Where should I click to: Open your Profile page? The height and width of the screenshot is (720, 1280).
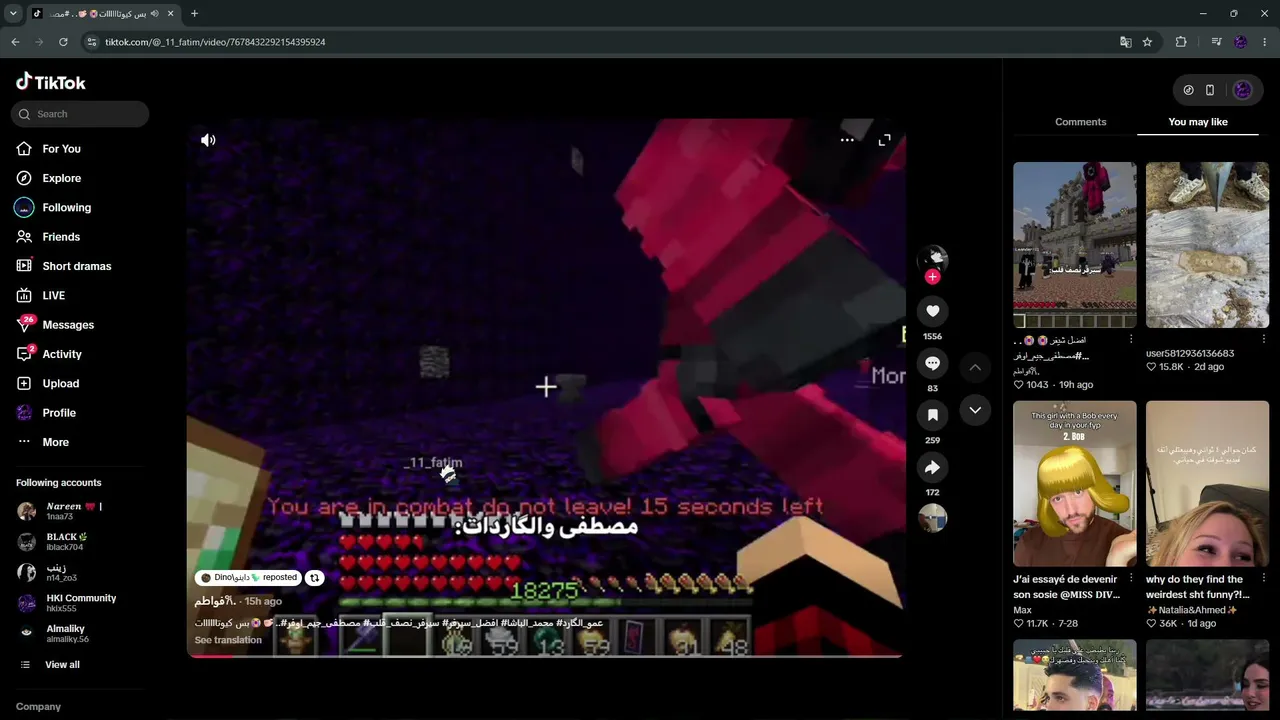[x=58, y=413]
